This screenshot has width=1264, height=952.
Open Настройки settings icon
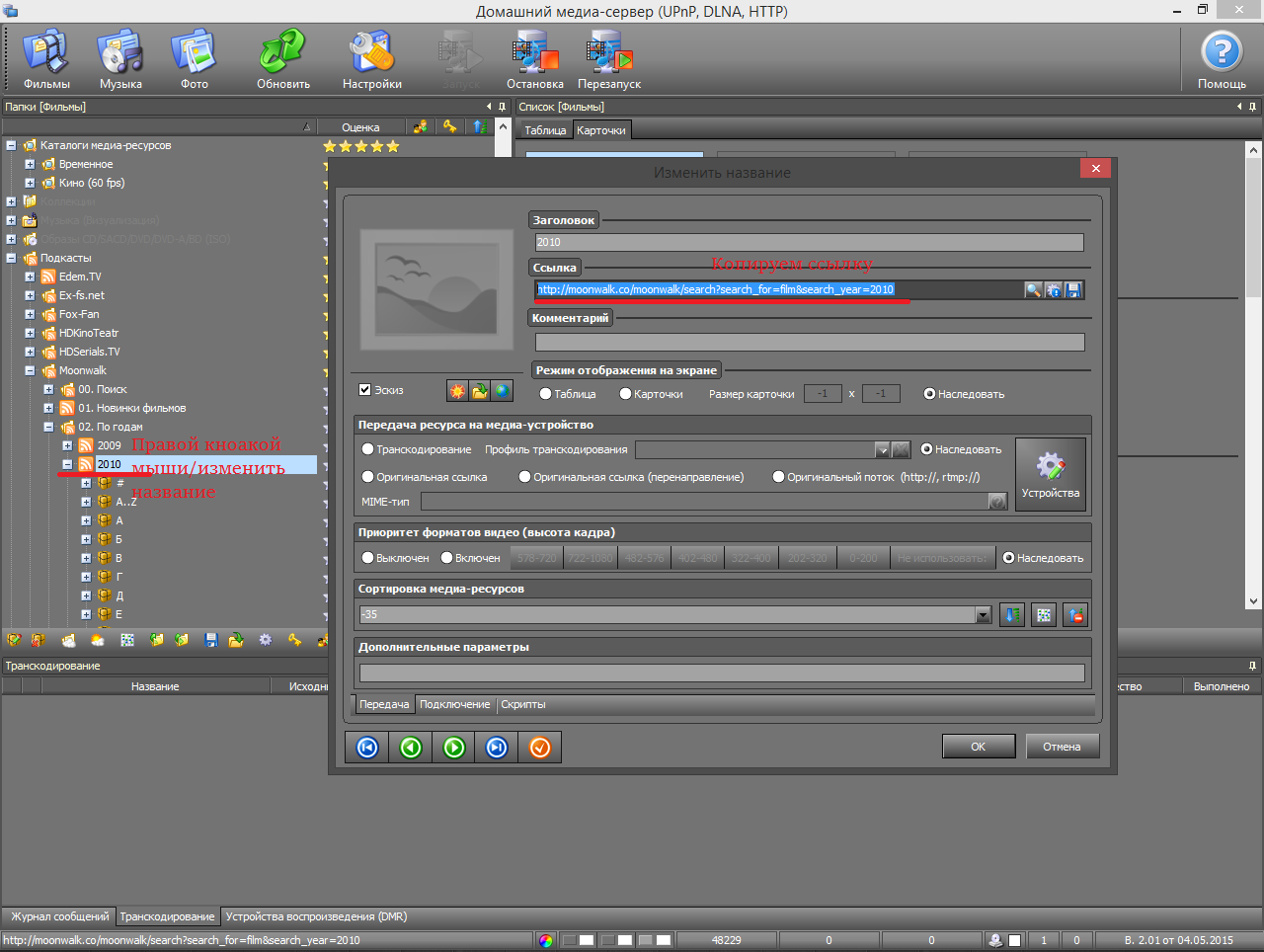371,59
